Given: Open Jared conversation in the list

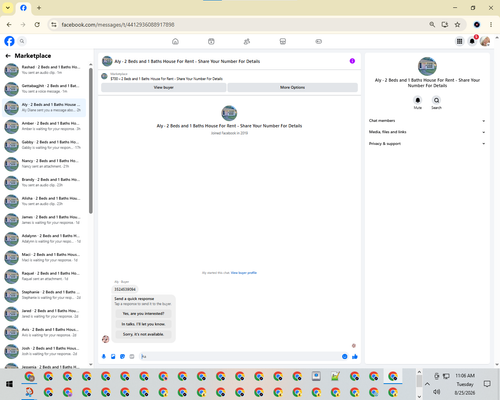Looking at the screenshot, I should pyautogui.click(x=44, y=314).
